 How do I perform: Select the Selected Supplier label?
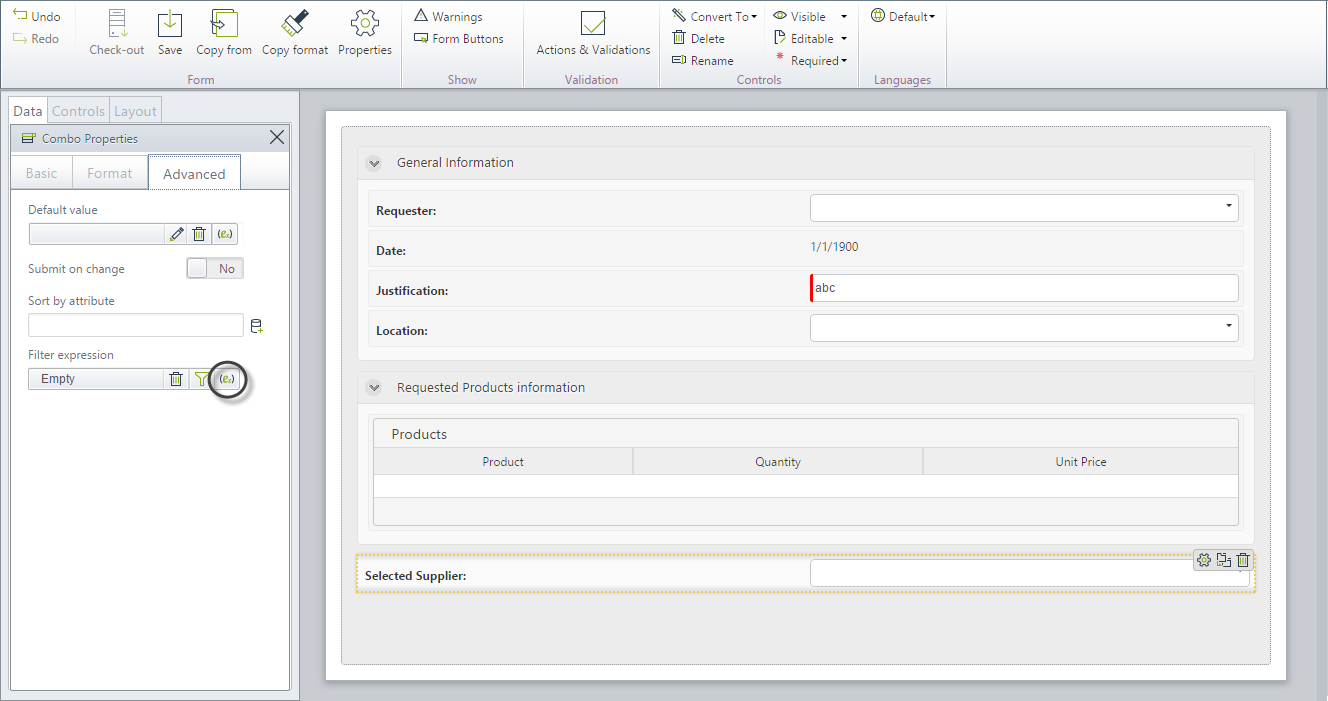coord(415,576)
